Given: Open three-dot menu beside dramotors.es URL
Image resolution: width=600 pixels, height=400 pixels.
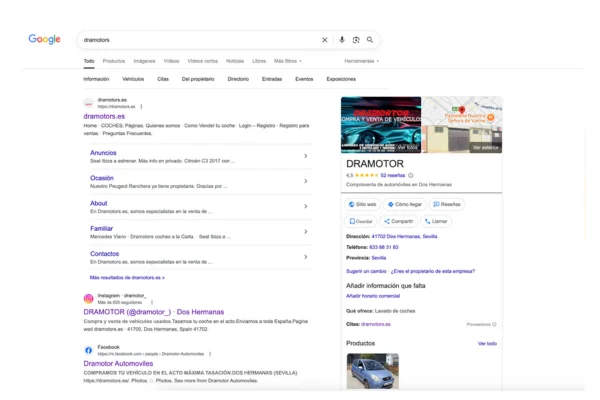Looking at the screenshot, I should pyautogui.click(x=141, y=107).
